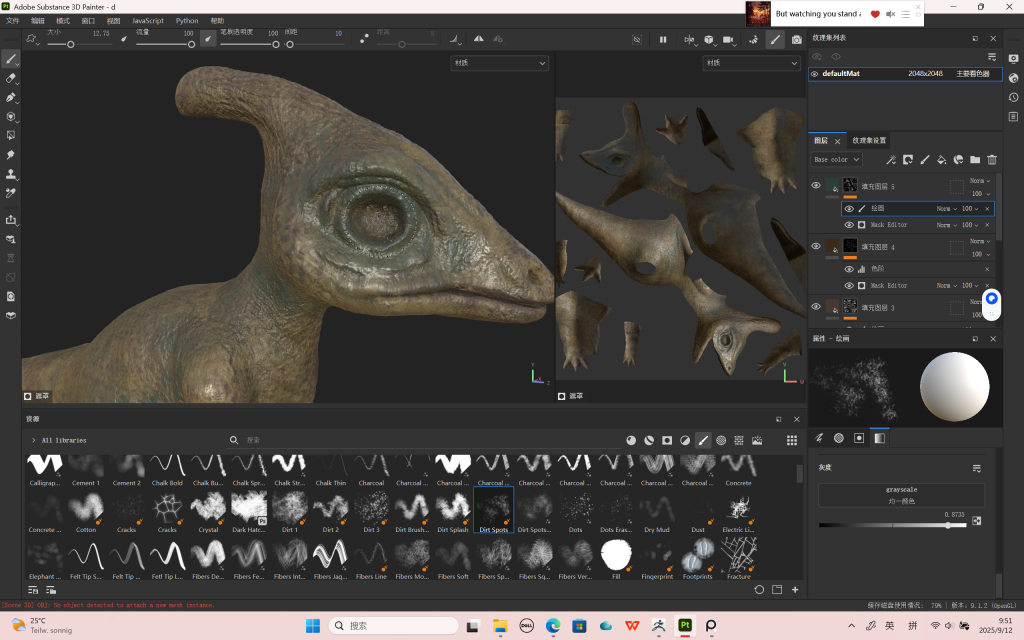This screenshot has width=1024, height=640.
Task: Select the Eraser tool in left toolbar
Action: 11,78
